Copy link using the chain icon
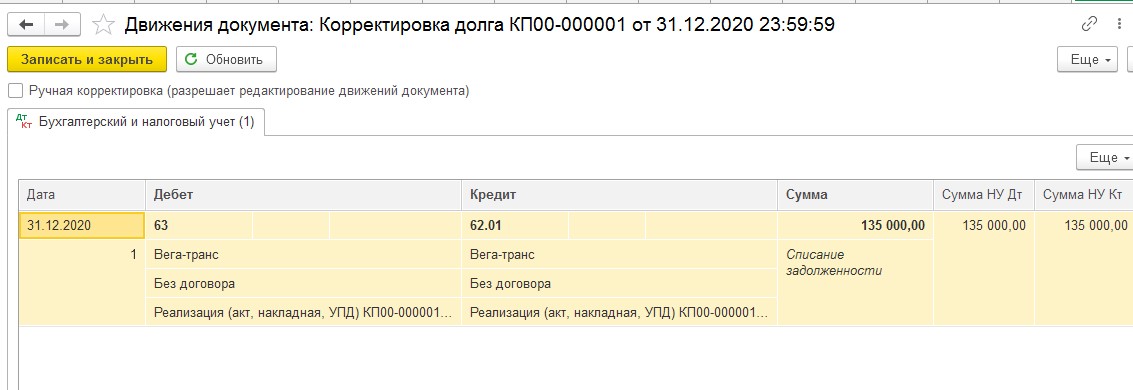 (x=1088, y=24)
